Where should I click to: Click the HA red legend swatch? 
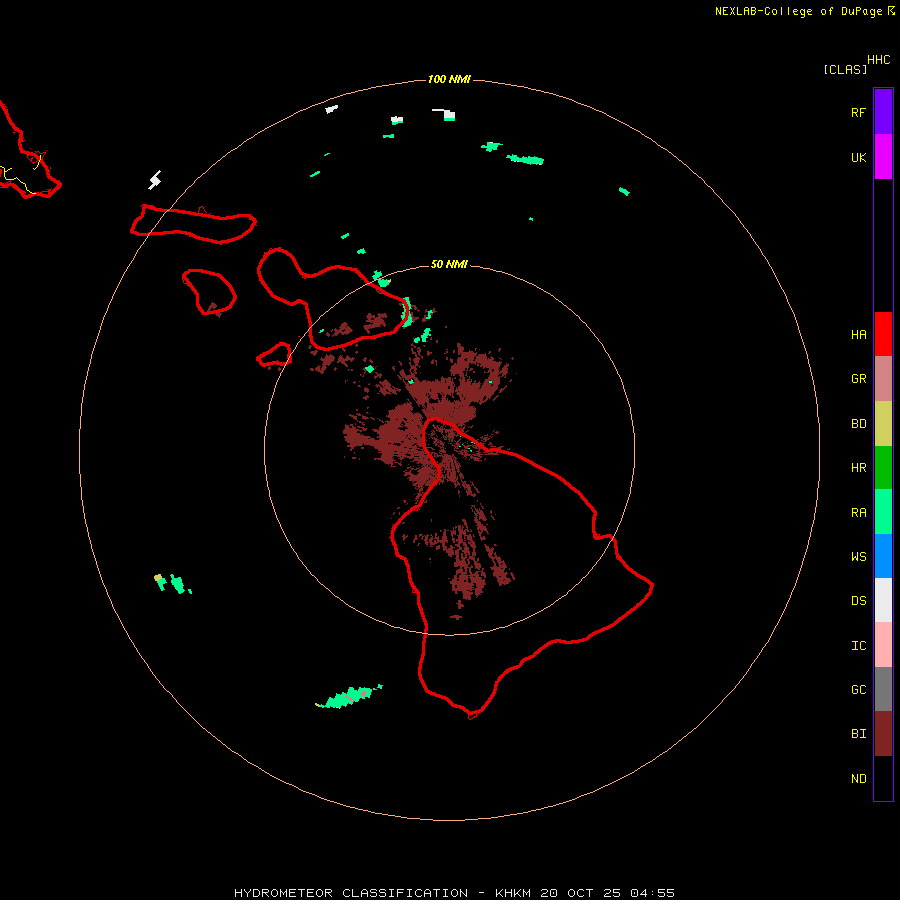coord(883,334)
